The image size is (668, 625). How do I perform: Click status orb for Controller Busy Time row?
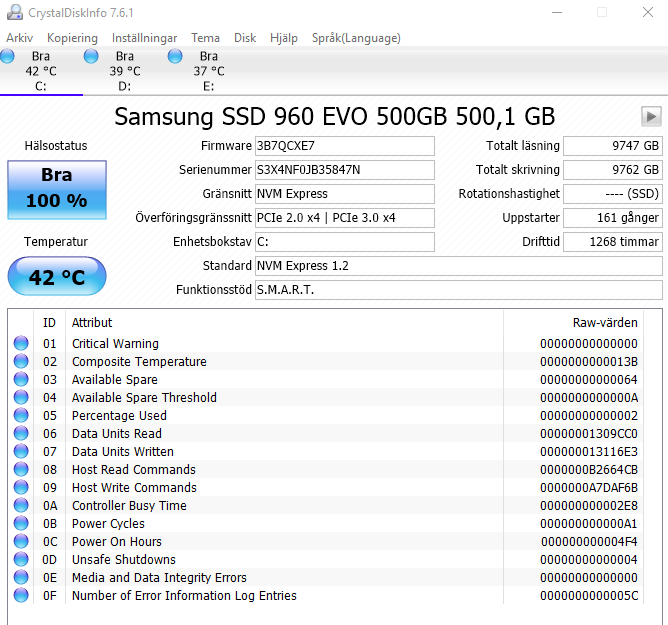(x=21, y=505)
